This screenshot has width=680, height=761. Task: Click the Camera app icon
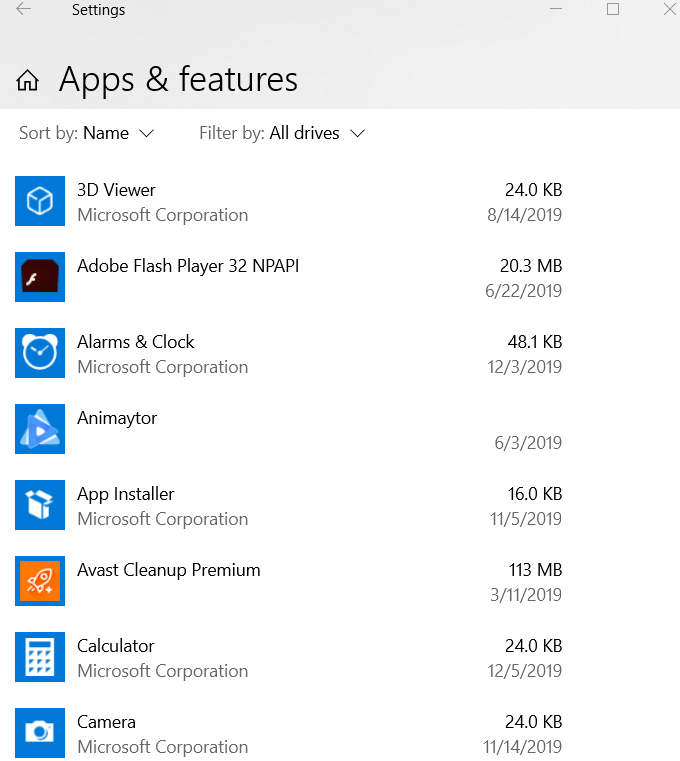pyautogui.click(x=40, y=733)
